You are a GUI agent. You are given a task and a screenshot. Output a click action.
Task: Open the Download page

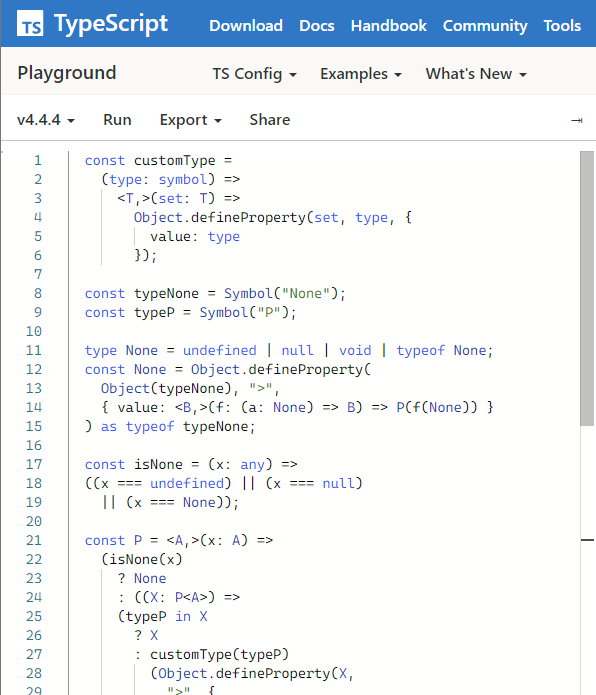click(x=246, y=25)
